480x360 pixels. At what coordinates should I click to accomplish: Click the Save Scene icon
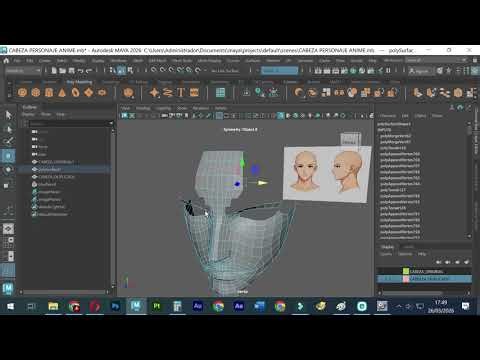click(71, 70)
